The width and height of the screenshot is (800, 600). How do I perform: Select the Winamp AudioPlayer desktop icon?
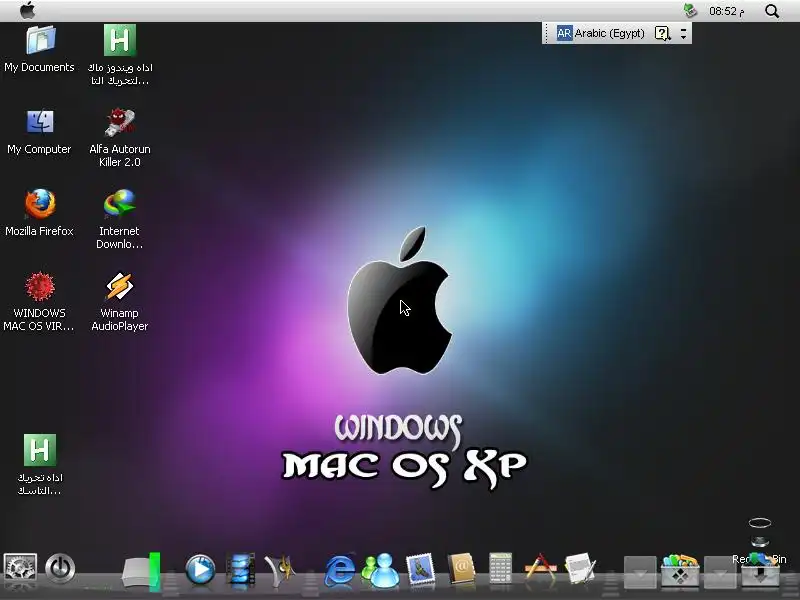(120, 286)
